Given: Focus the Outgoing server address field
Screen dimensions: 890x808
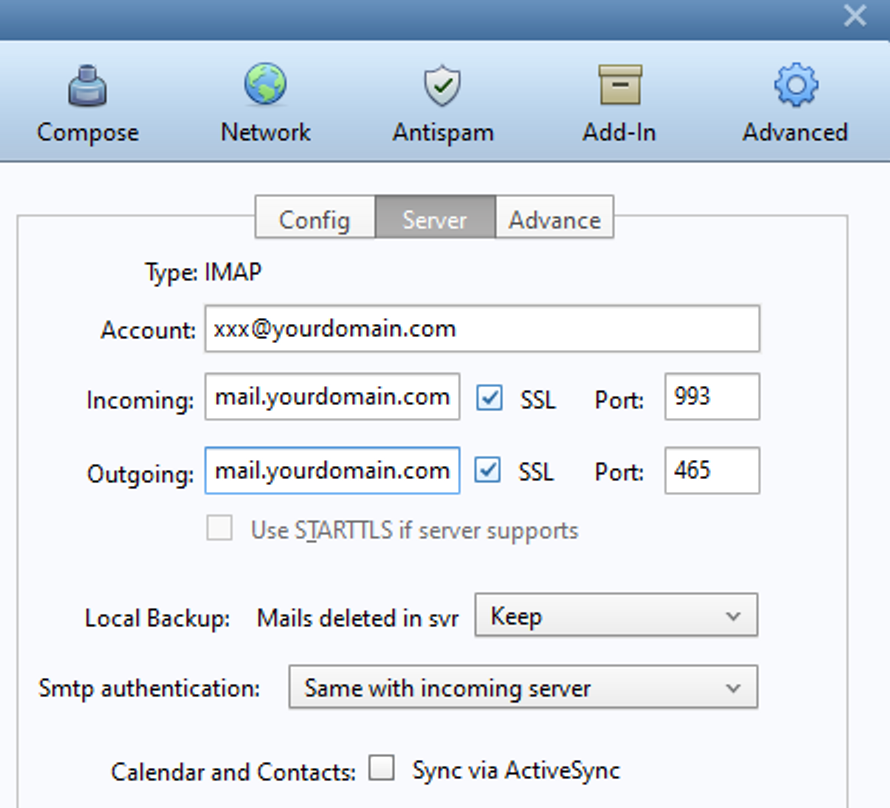Looking at the screenshot, I should [x=332, y=471].
